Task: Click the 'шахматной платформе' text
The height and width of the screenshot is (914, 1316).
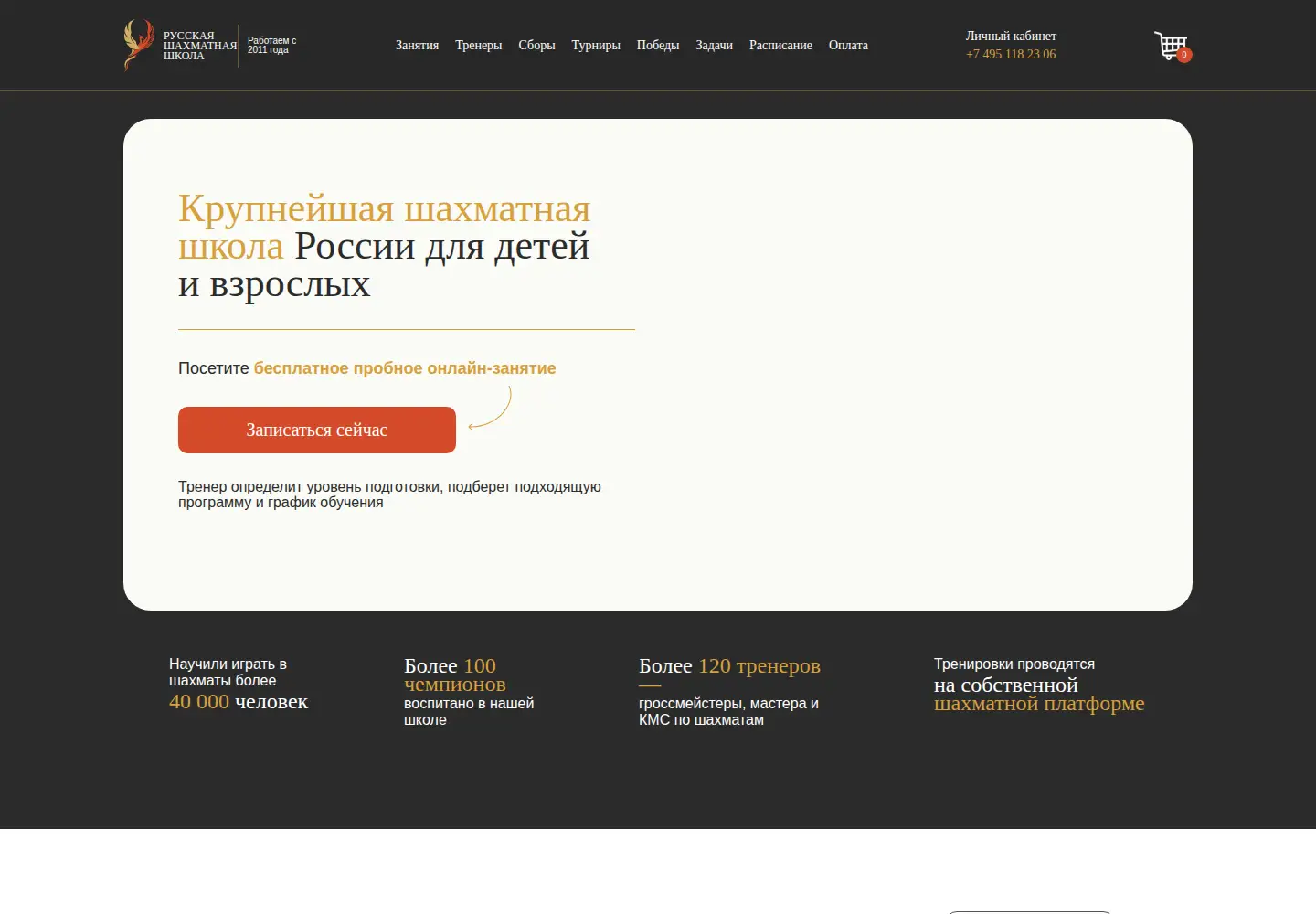Action: 1039,704
